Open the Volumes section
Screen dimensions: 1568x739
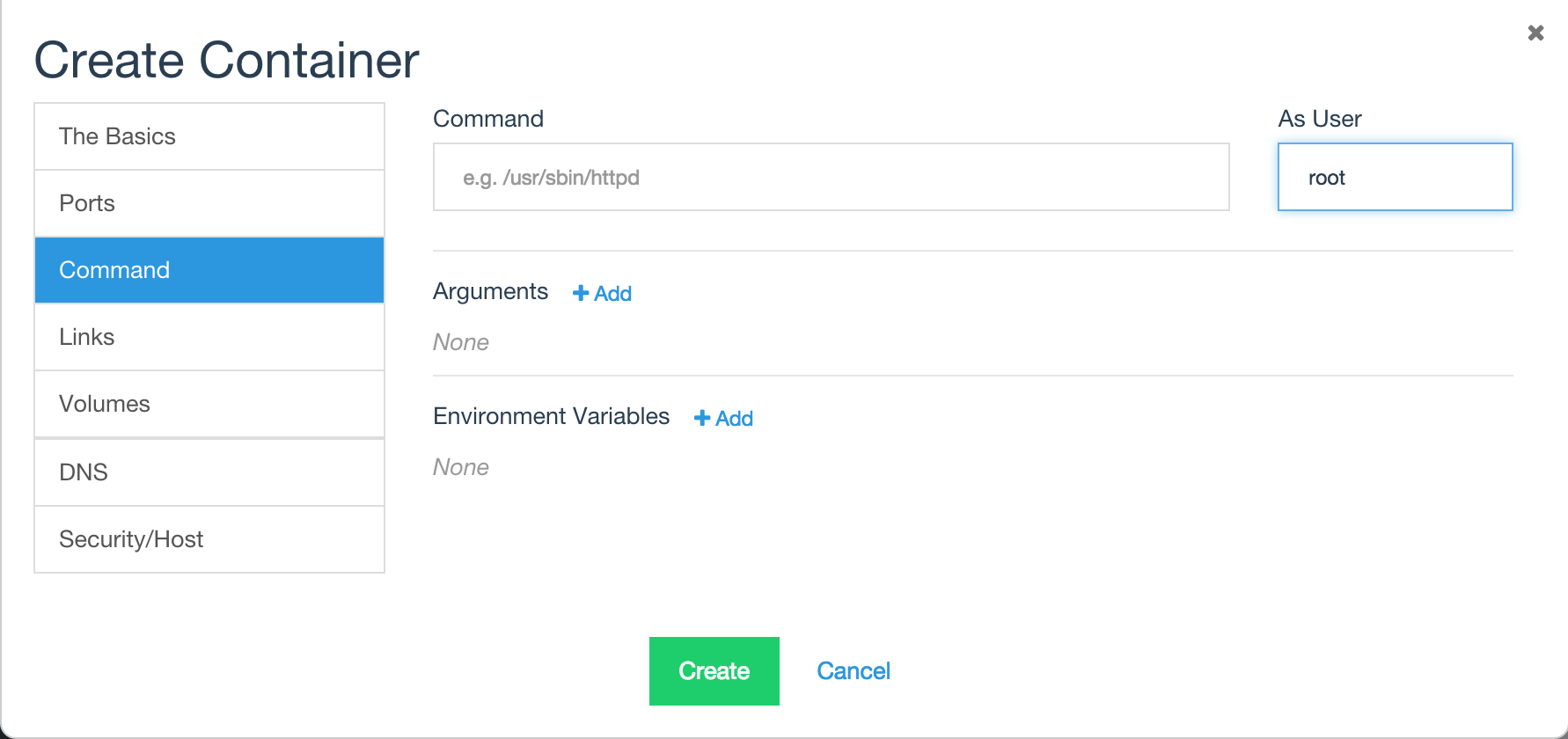tap(209, 404)
